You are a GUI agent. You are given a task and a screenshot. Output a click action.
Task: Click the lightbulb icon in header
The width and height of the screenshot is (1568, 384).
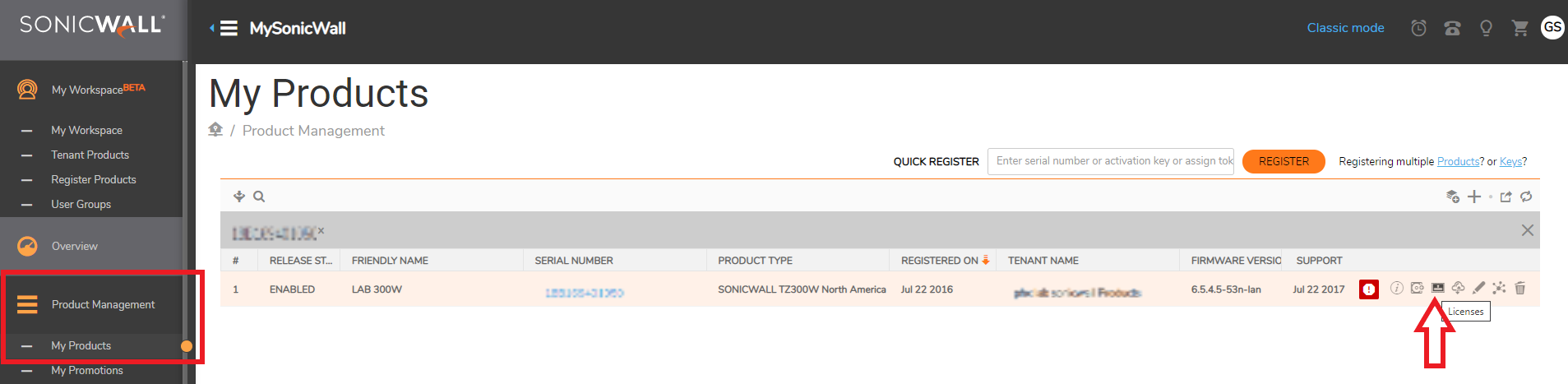1486,28
